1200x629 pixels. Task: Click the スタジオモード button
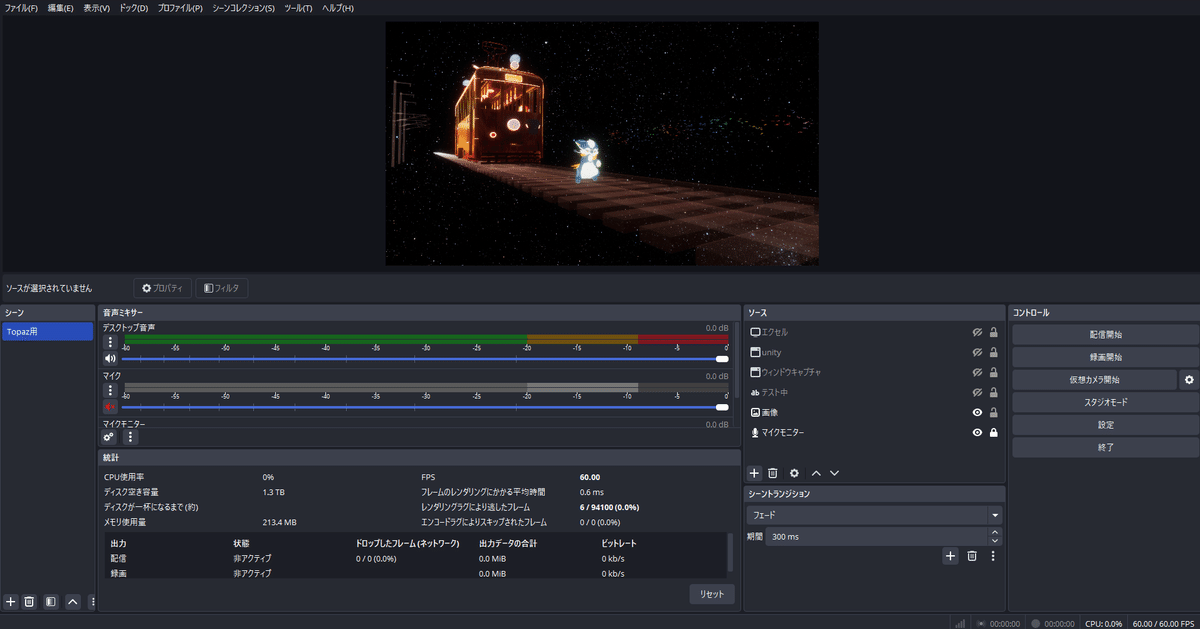[1105, 402]
